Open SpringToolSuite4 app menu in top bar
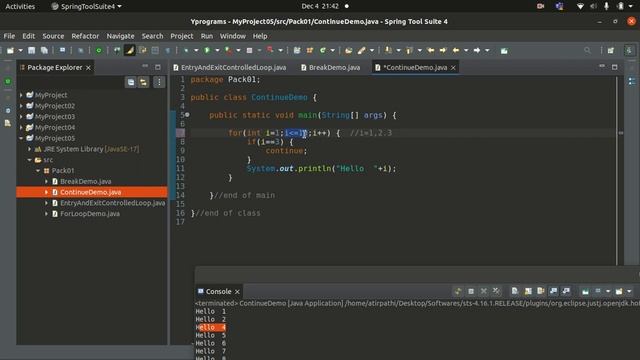This screenshot has height=360, width=640. [87, 6]
